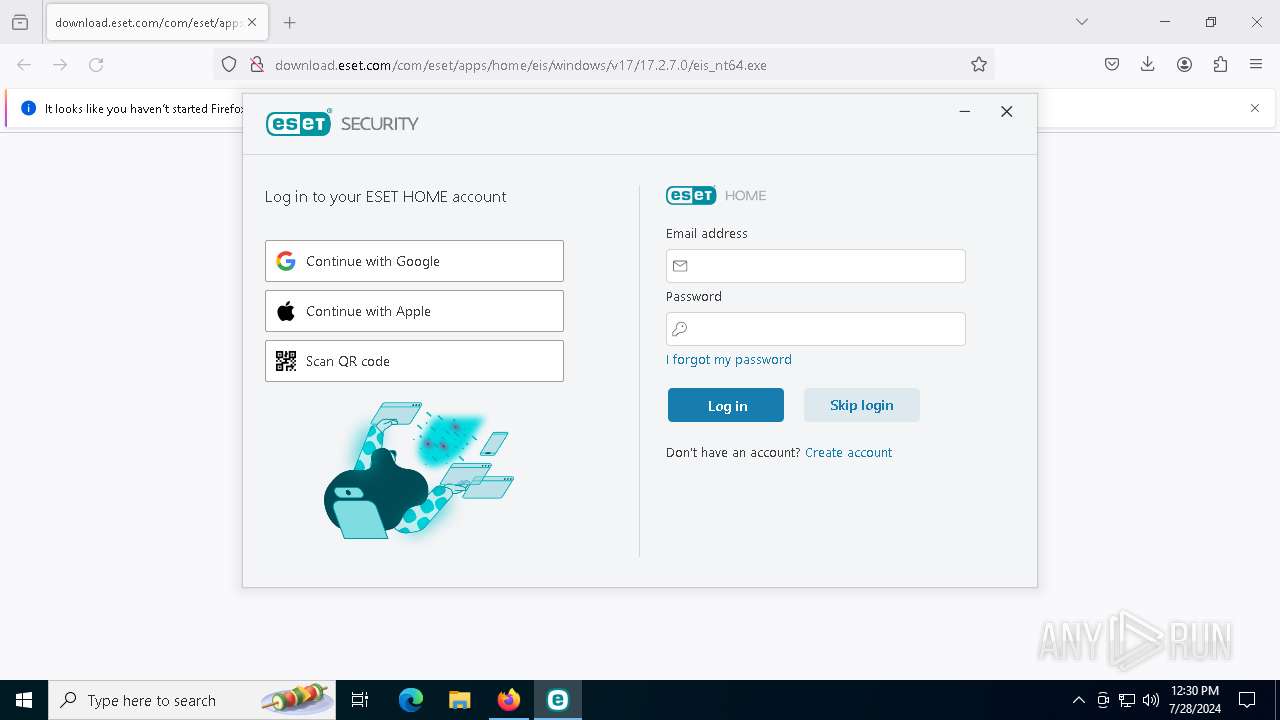The height and width of the screenshot is (720, 1280).
Task: Open Firefox downloads panel
Action: coord(1148,64)
